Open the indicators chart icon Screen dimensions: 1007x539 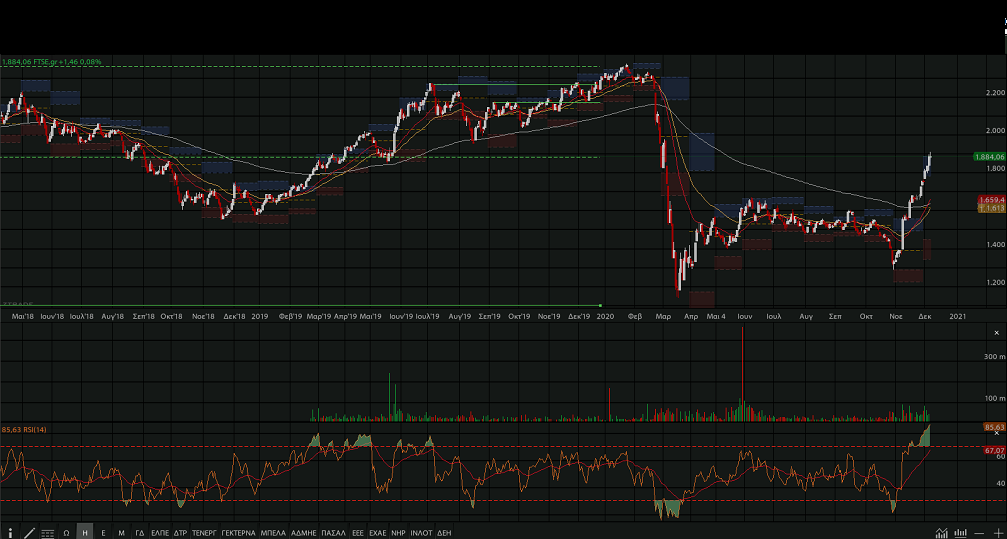pos(941,533)
